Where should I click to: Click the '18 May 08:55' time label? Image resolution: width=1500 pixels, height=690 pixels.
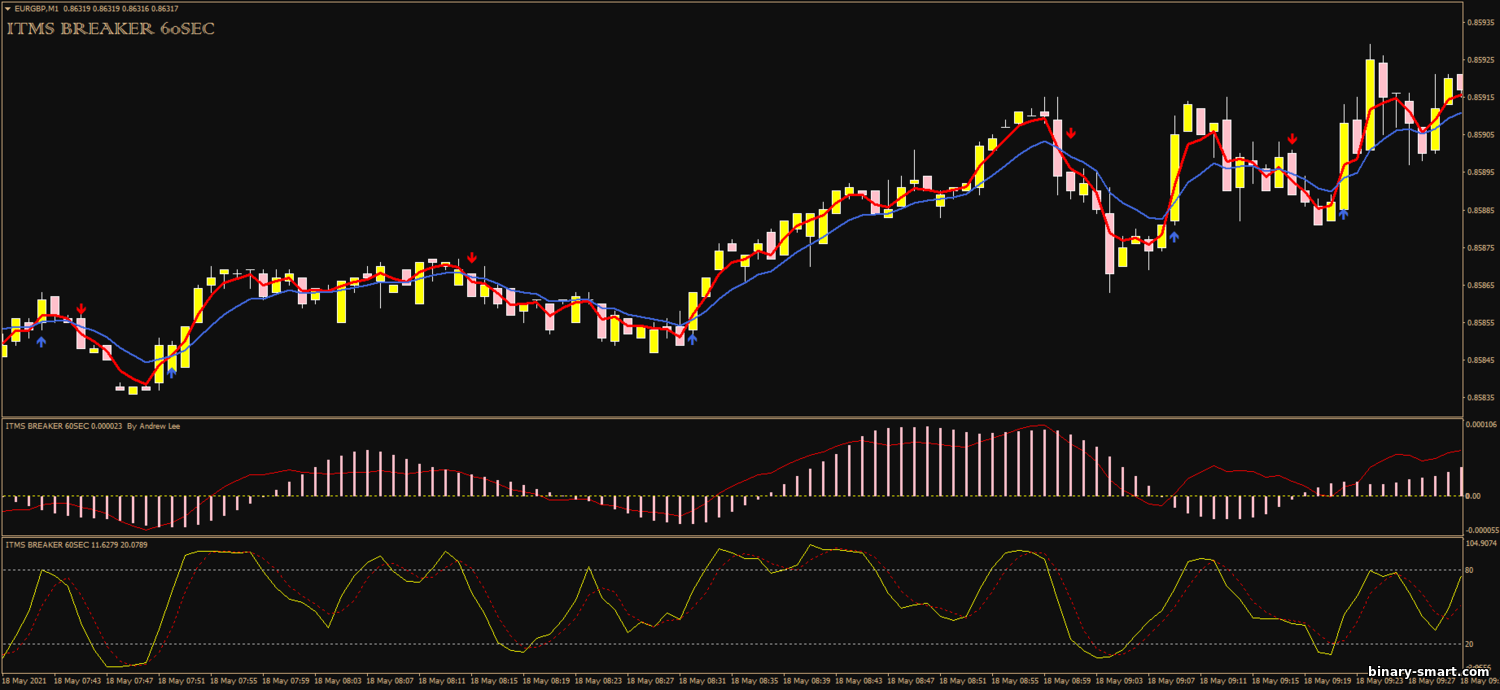click(1015, 680)
